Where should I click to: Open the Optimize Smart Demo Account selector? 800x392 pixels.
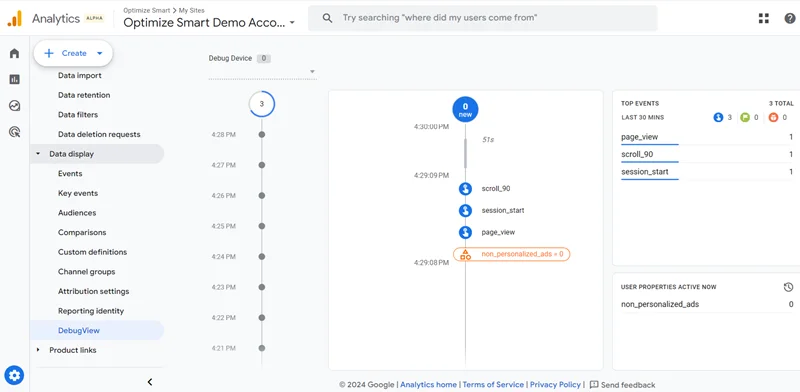tap(209, 22)
